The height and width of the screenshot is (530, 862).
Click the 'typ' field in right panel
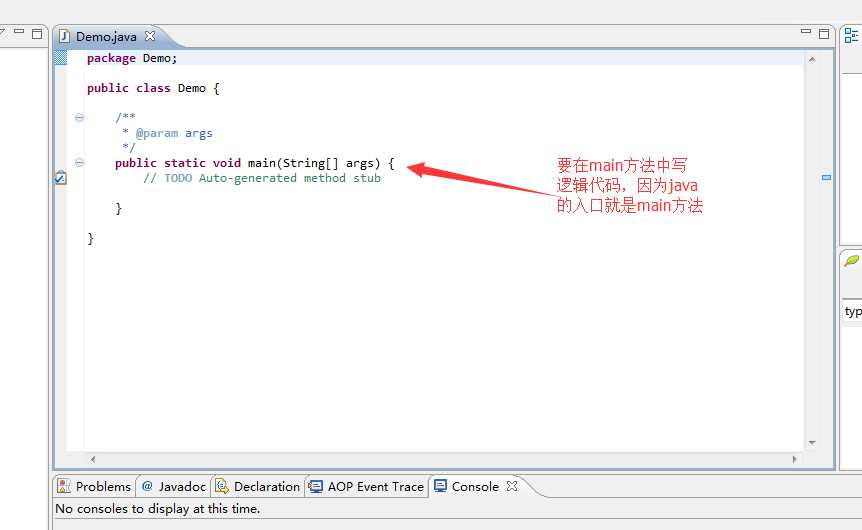coord(853,312)
